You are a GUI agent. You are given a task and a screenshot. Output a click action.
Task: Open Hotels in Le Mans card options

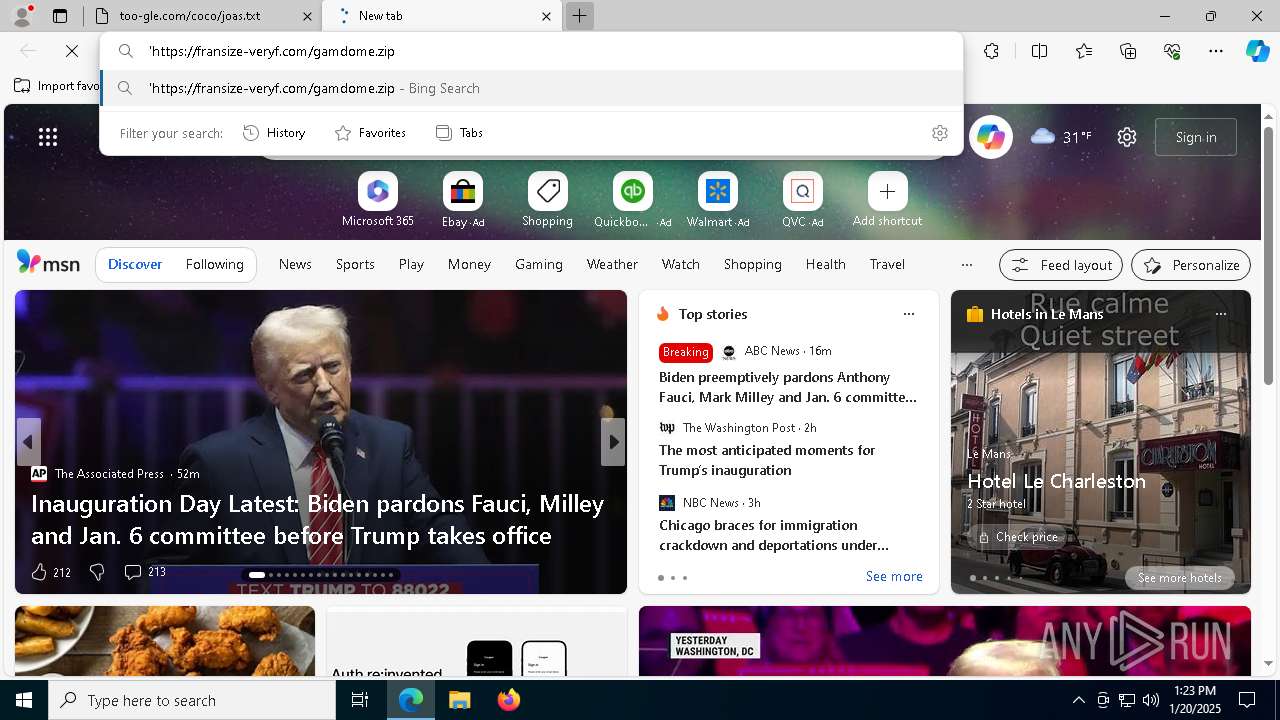(1220, 314)
